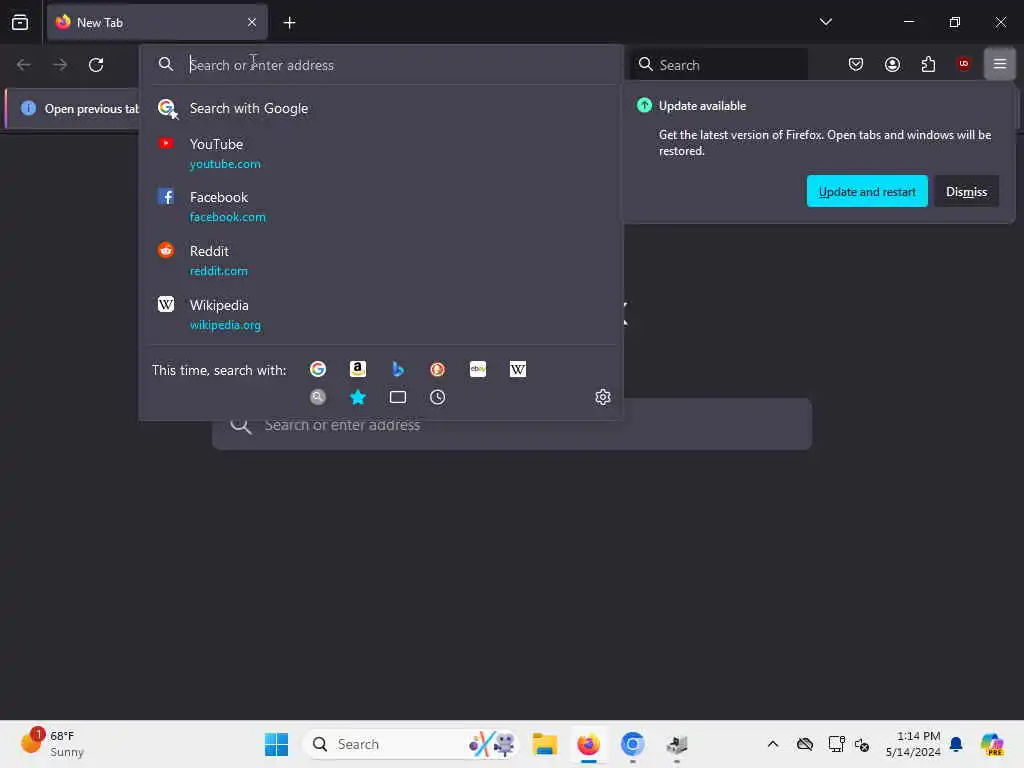Search this time with Amazon icon
This screenshot has width=1024, height=768.
coord(358,370)
